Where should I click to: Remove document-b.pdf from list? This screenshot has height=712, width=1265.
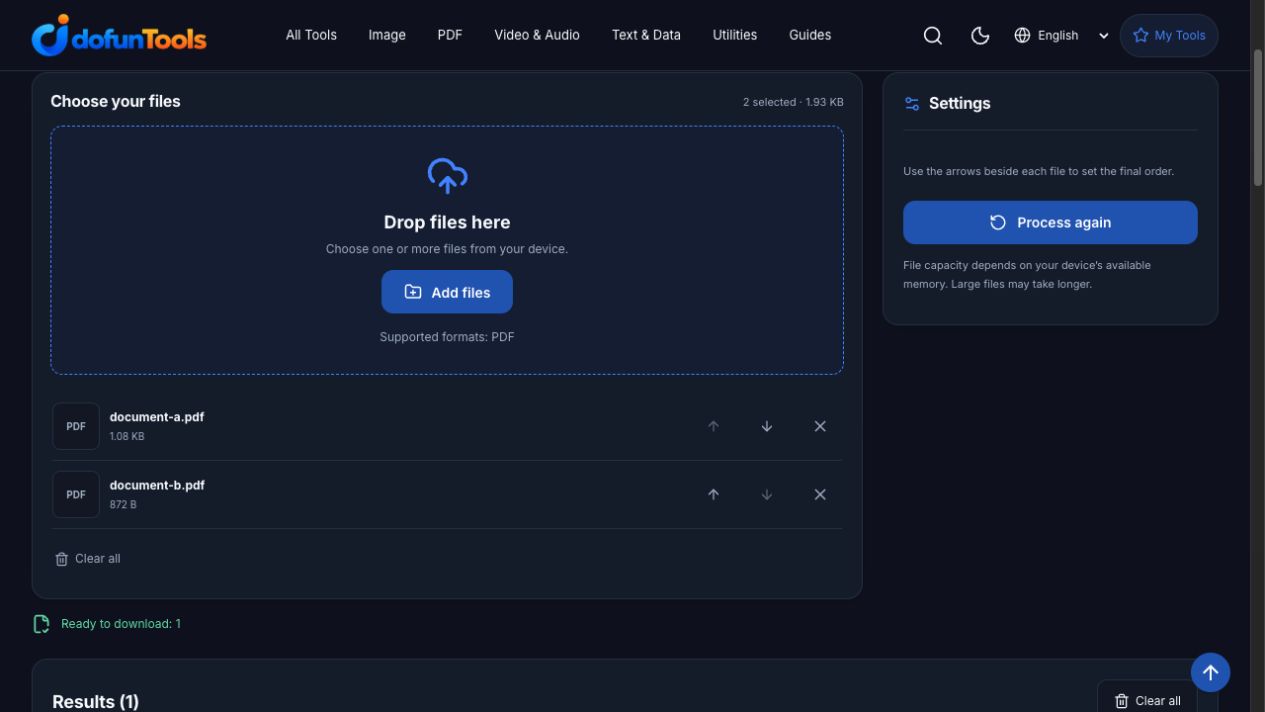tap(820, 494)
